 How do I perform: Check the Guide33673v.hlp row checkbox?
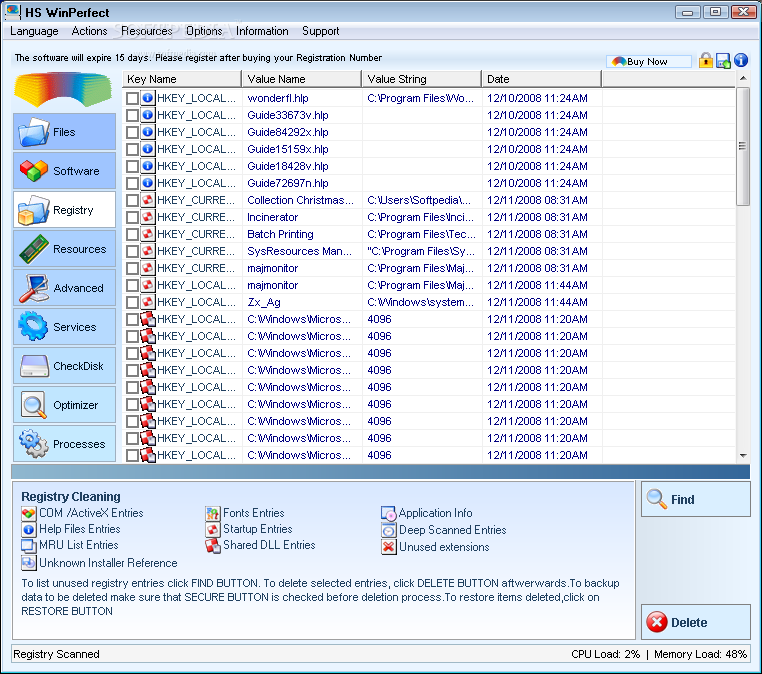(x=132, y=115)
